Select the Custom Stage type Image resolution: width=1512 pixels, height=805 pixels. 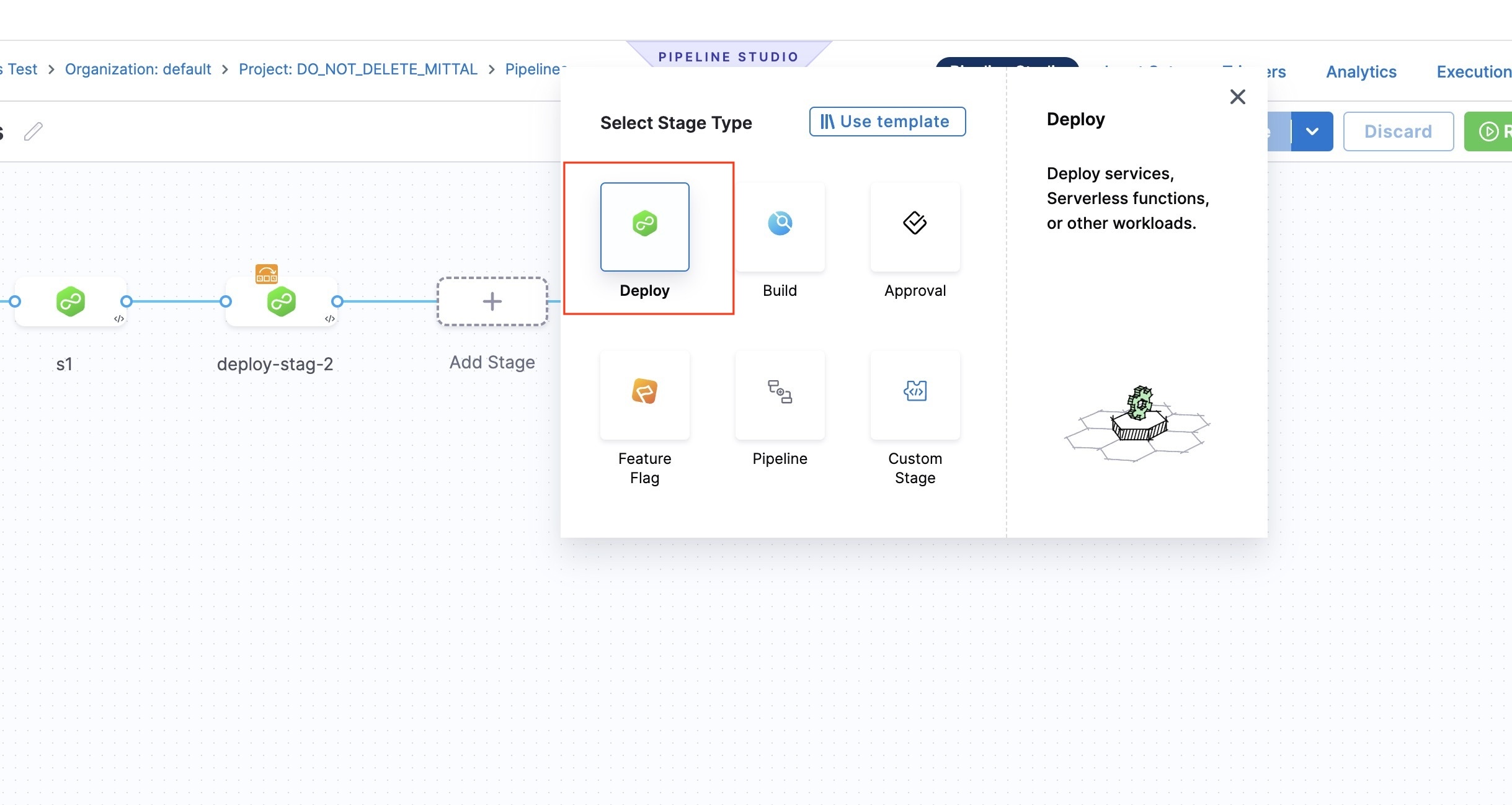click(915, 395)
